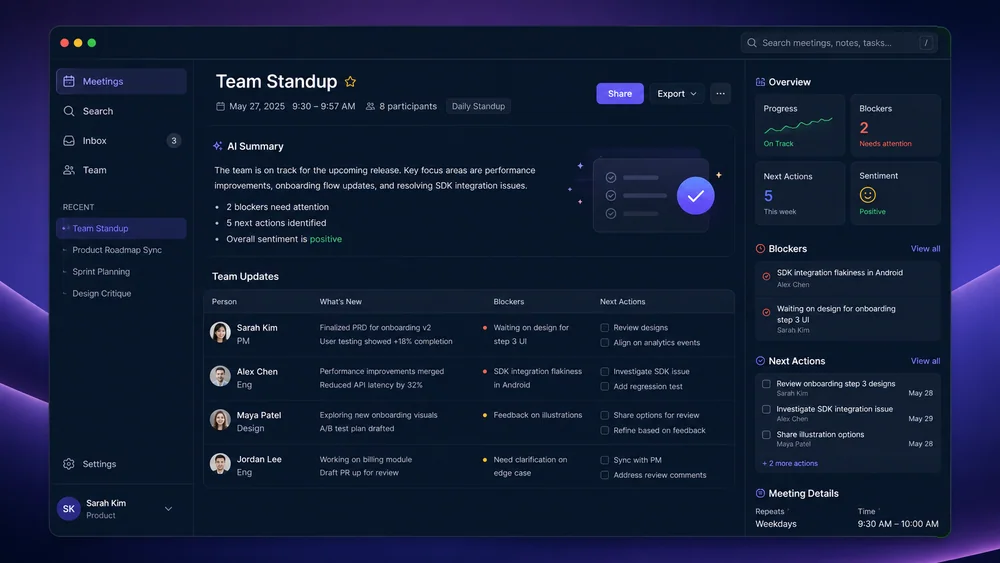Click the Meetings calendar icon
The width and height of the screenshot is (1000, 563).
tap(69, 81)
